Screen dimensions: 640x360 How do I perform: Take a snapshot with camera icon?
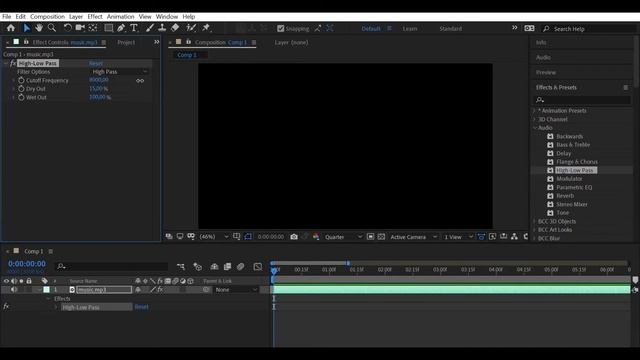point(294,237)
